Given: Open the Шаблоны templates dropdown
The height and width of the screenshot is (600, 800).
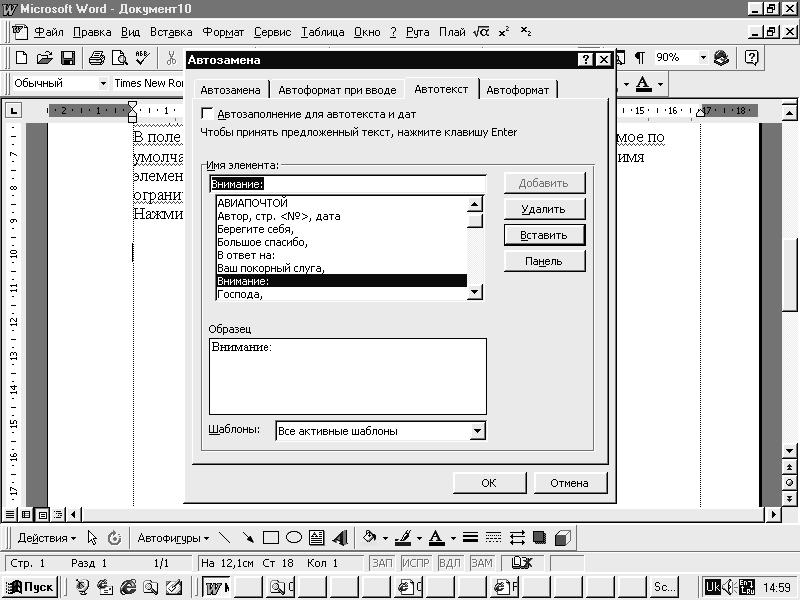Looking at the screenshot, I should pyautogui.click(x=477, y=431).
